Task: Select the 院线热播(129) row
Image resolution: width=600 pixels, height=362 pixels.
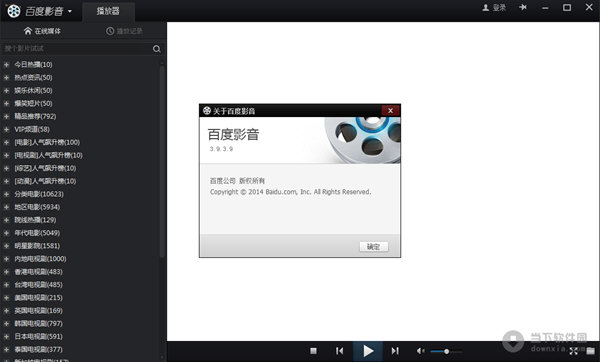Action: (x=80, y=220)
